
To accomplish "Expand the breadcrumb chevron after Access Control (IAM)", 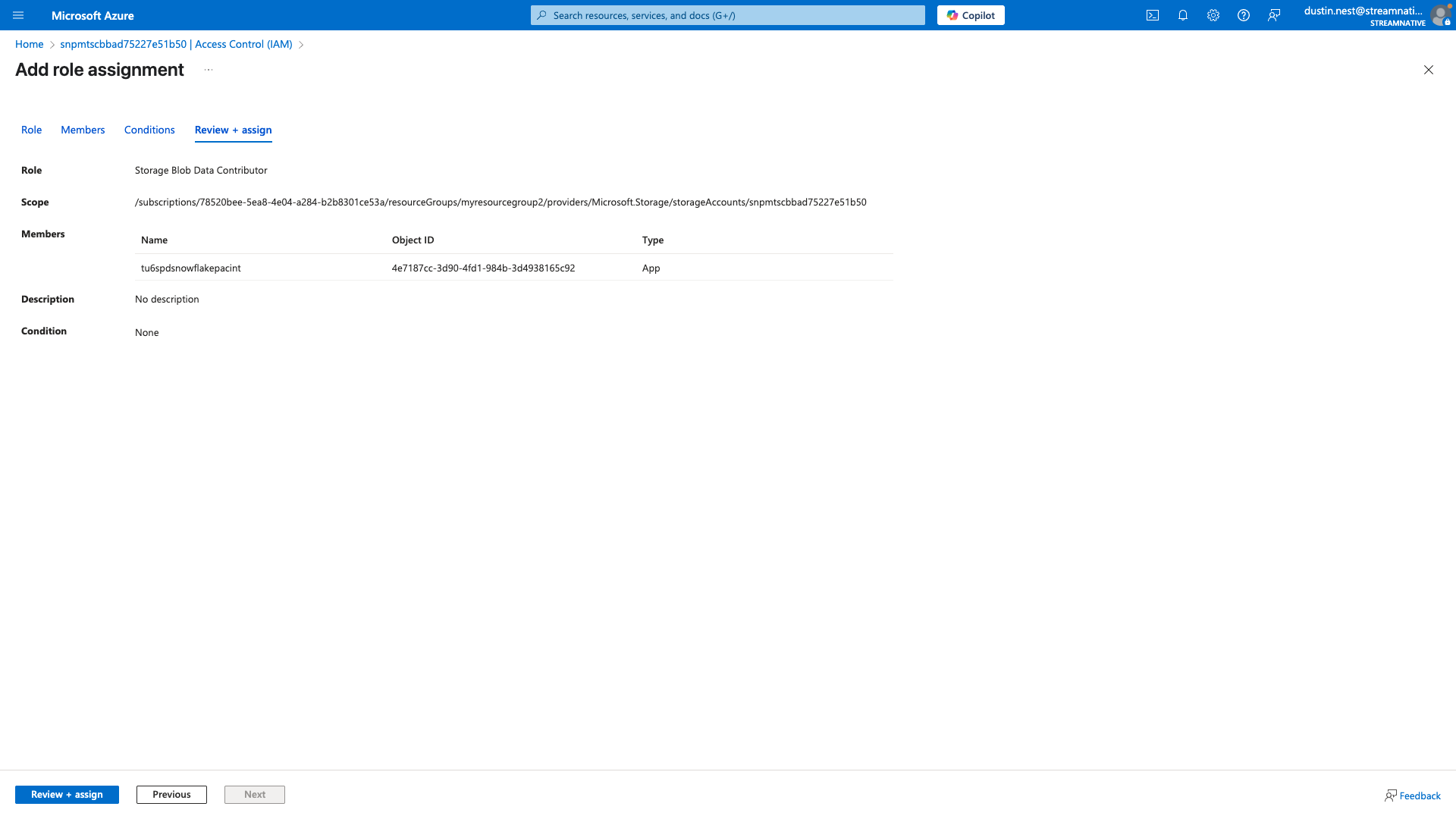I will pyautogui.click(x=301, y=44).
